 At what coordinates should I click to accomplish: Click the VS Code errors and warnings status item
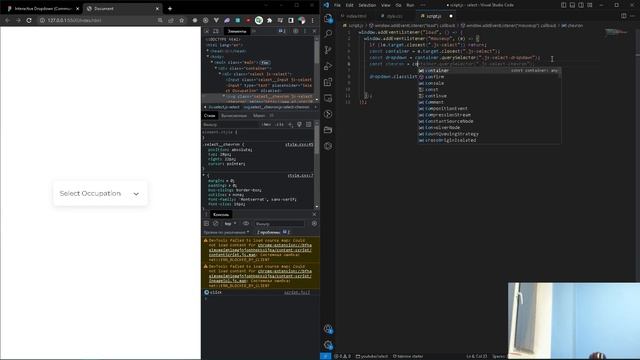pos(342,356)
